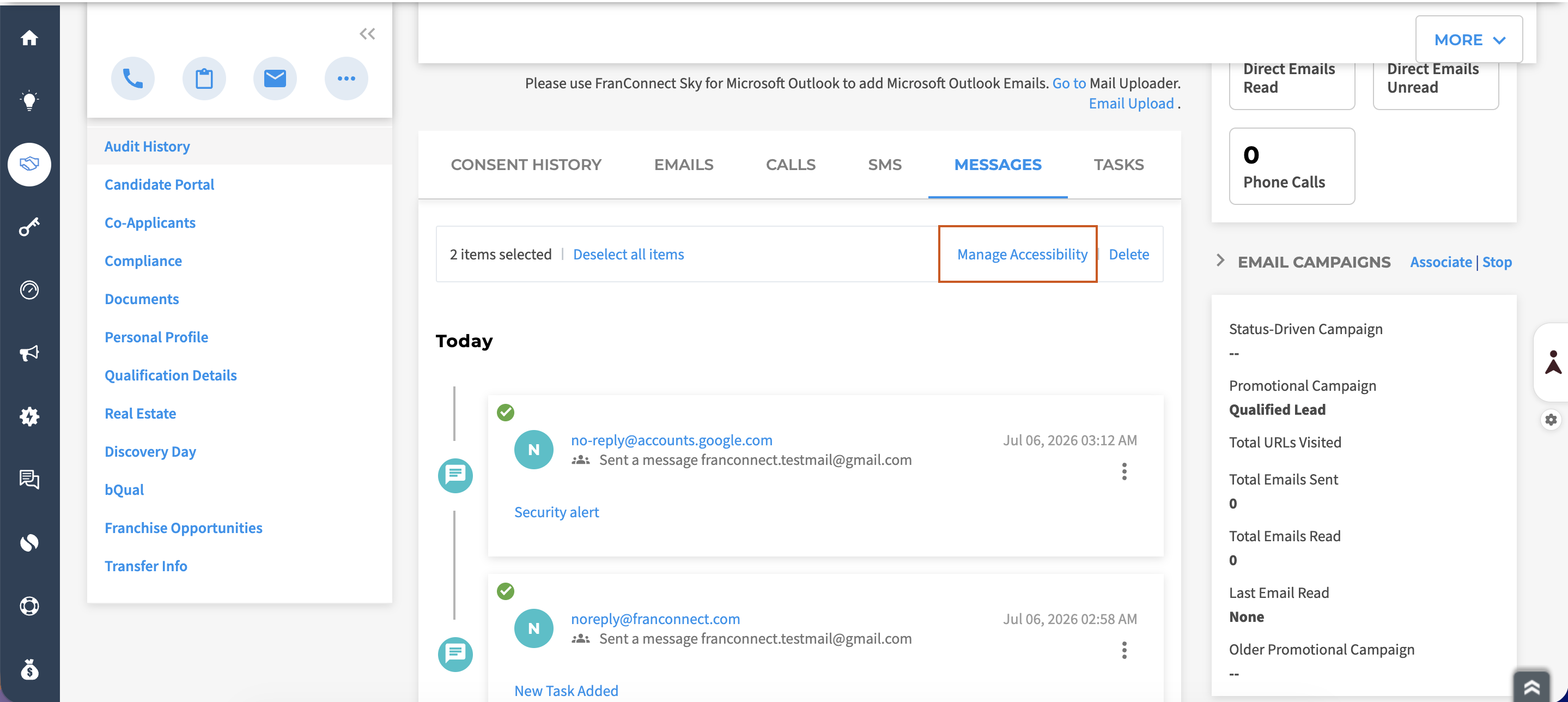Open the three-dot more actions circle
Image resolution: width=1568 pixels, height=702 pixels.
[347, 78]
